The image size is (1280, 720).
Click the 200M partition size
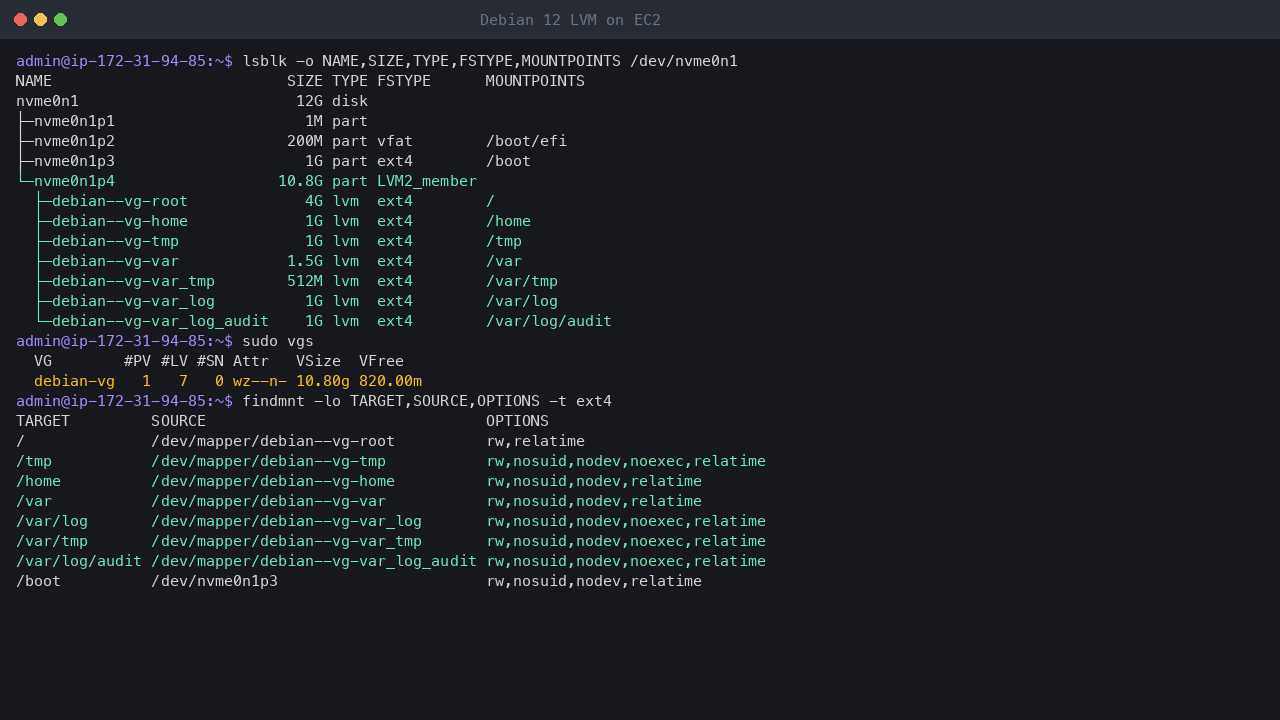point(305,141)
